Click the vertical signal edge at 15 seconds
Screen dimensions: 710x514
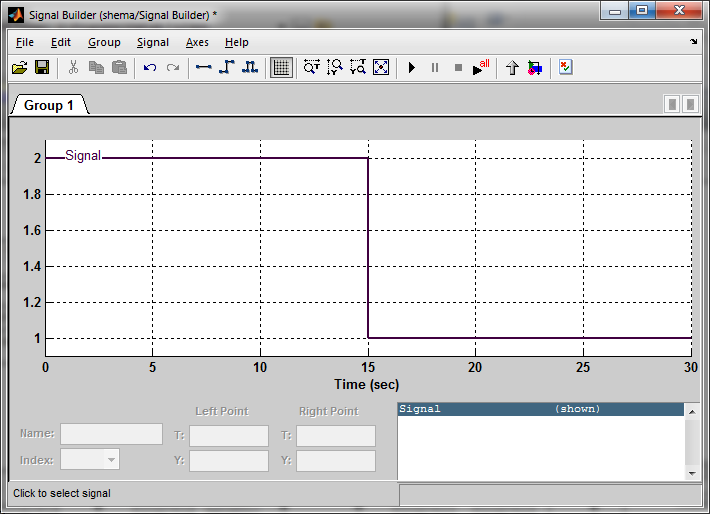(x=368, y=248)
